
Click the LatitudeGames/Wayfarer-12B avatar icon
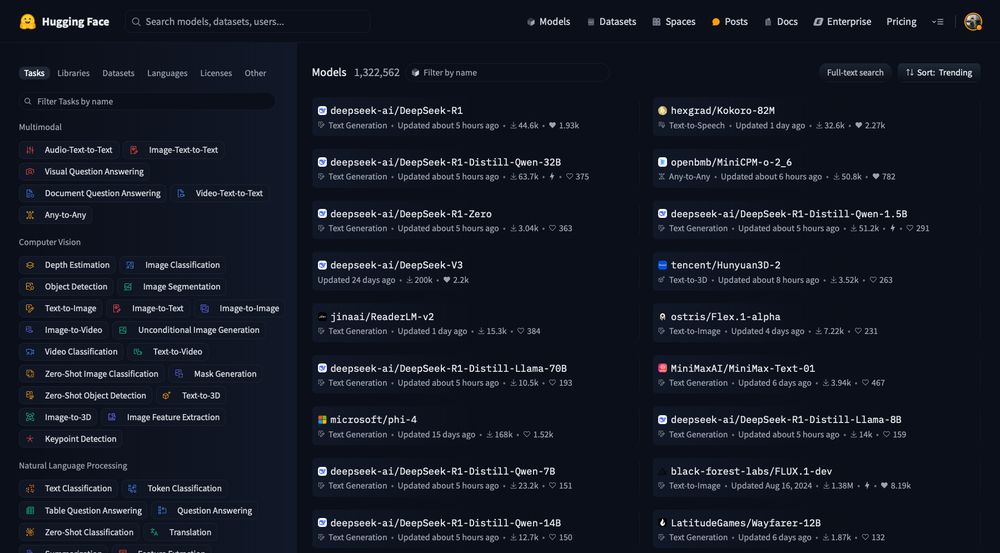click(x=662, y=522)
